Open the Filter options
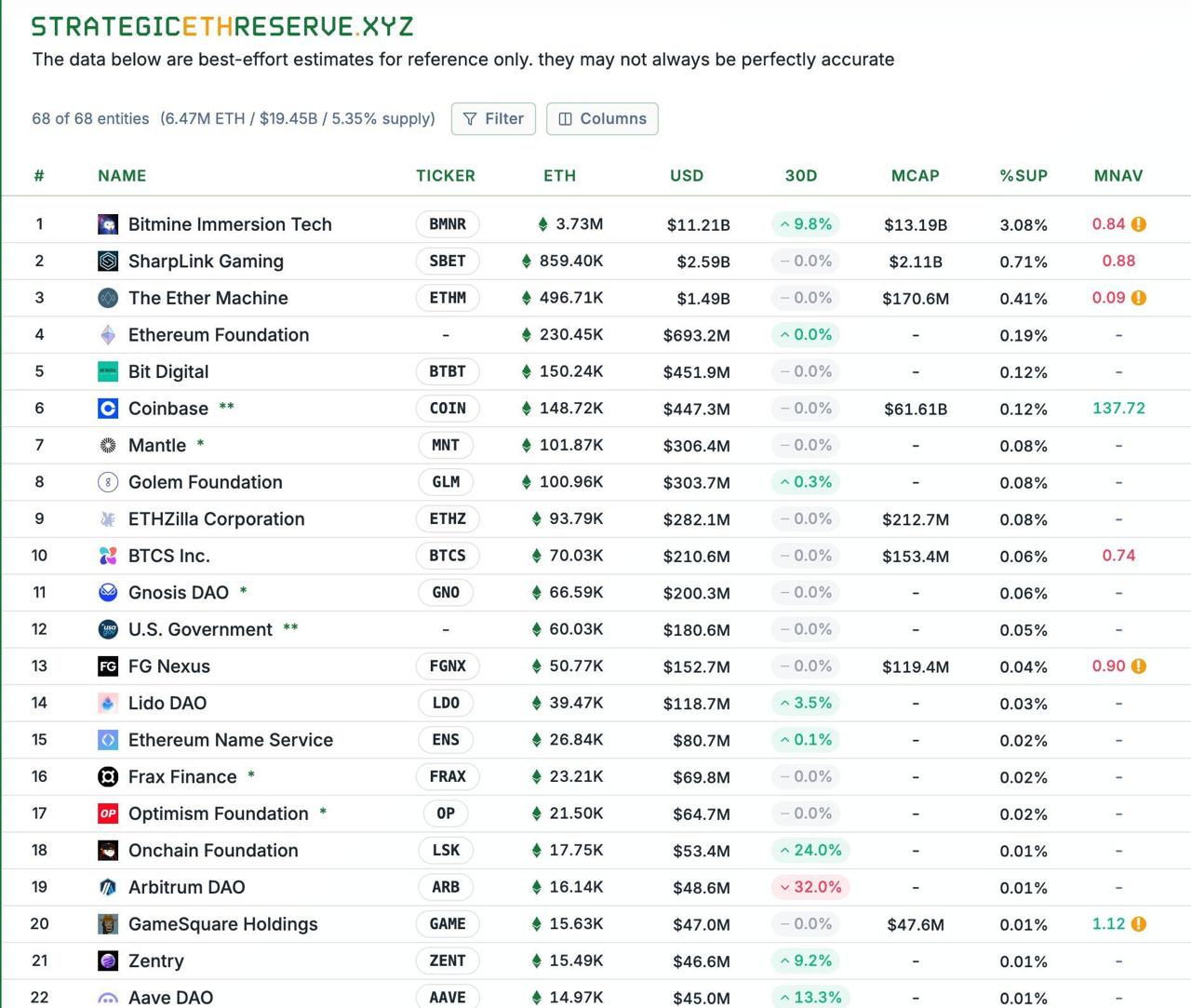The image size is (1191, 1008). tap(493, 119)
